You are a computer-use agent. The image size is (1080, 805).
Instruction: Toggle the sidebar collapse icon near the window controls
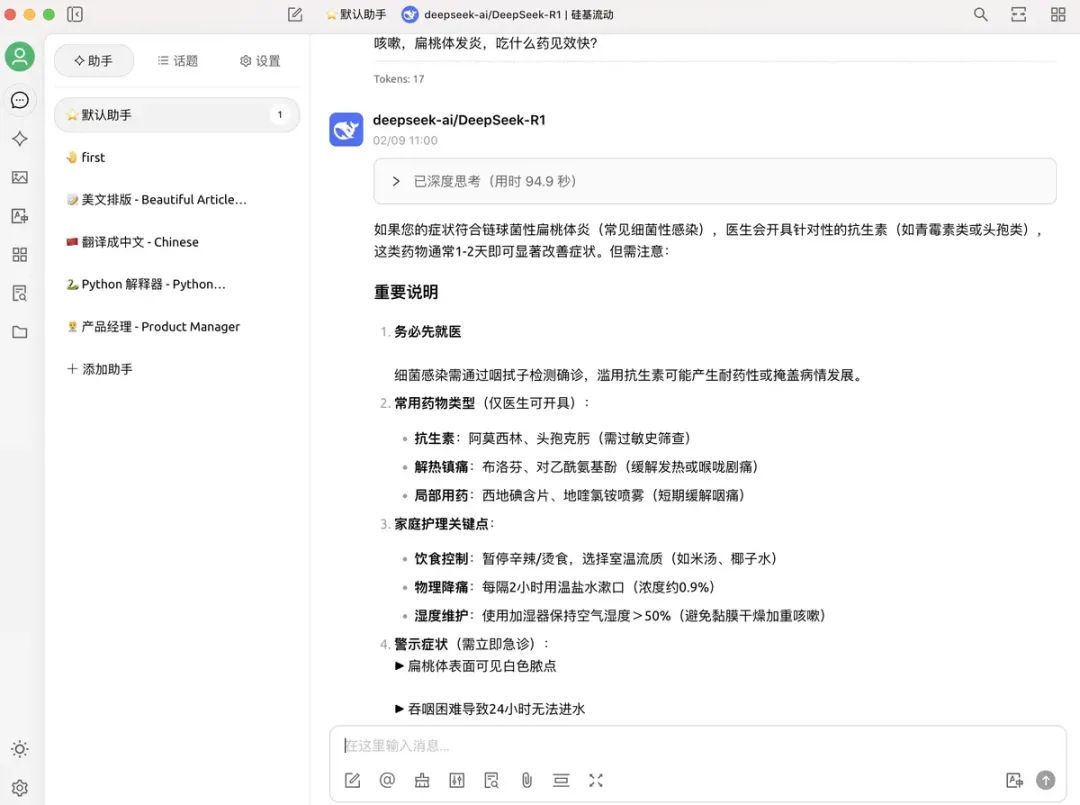[74, 14]
